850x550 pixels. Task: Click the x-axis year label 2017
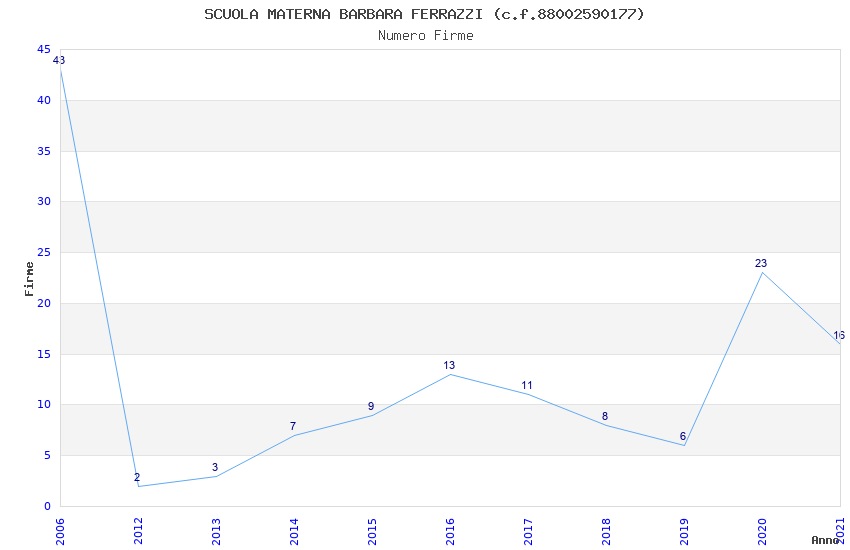point(529,531)
